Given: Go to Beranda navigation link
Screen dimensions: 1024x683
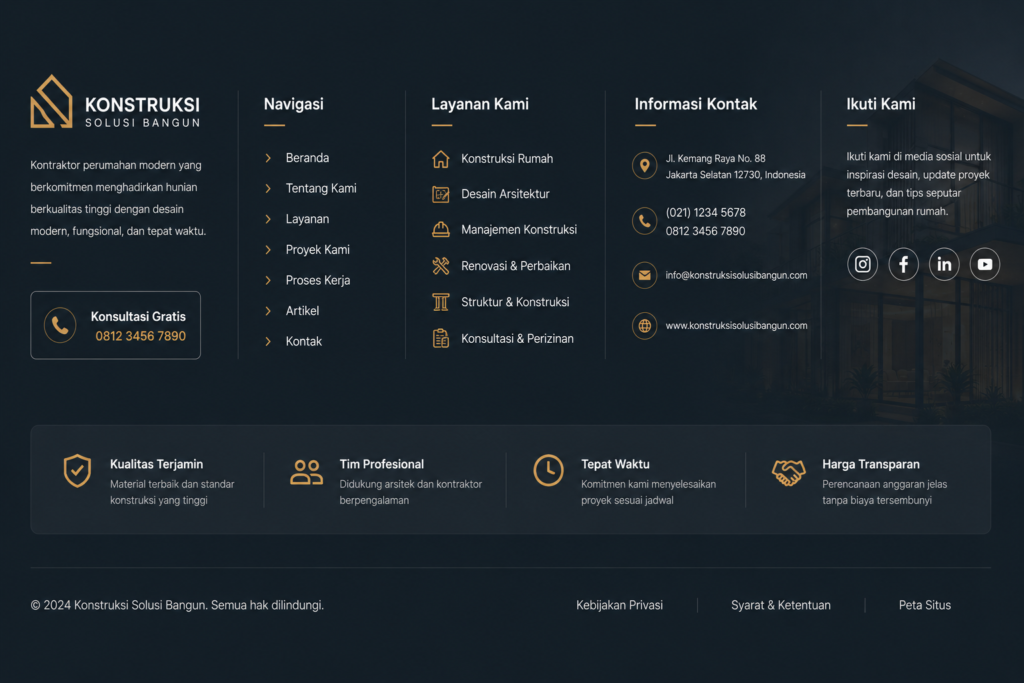Looking at the screenshot, I should 307,158.
